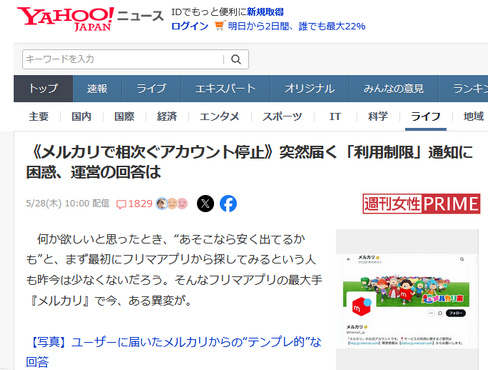Viewport: 488px width, 370px height.
Task: Select the 主要 category
Action: pos(39,117)
